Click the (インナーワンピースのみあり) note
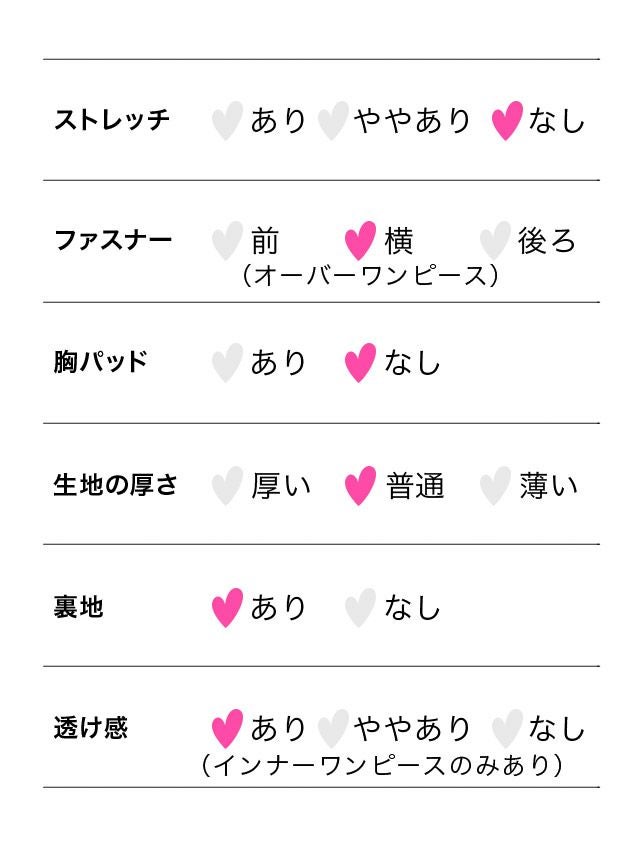640x854 pixels. tap(381, 765)
